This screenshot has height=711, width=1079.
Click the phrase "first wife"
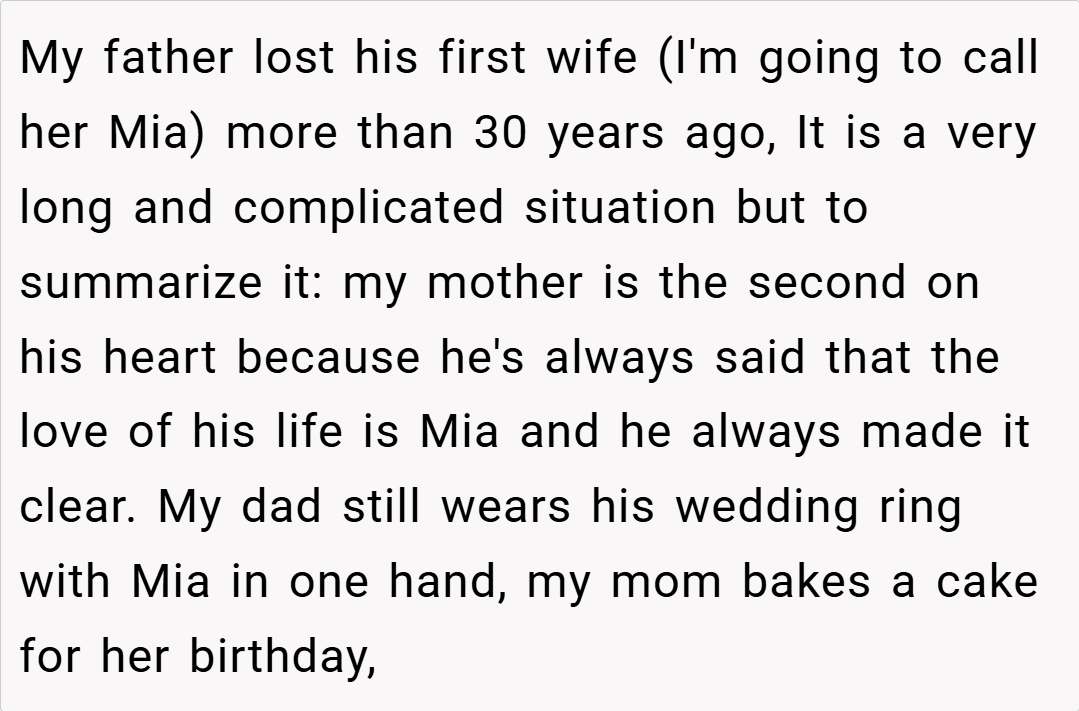[537, 58]
